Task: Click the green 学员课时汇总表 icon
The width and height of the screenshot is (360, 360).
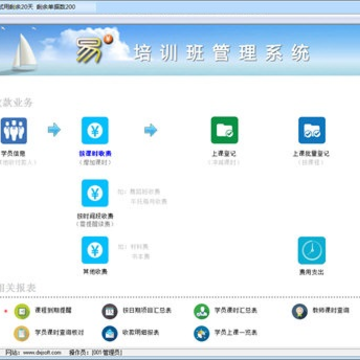Action: (x=202, y=311)
